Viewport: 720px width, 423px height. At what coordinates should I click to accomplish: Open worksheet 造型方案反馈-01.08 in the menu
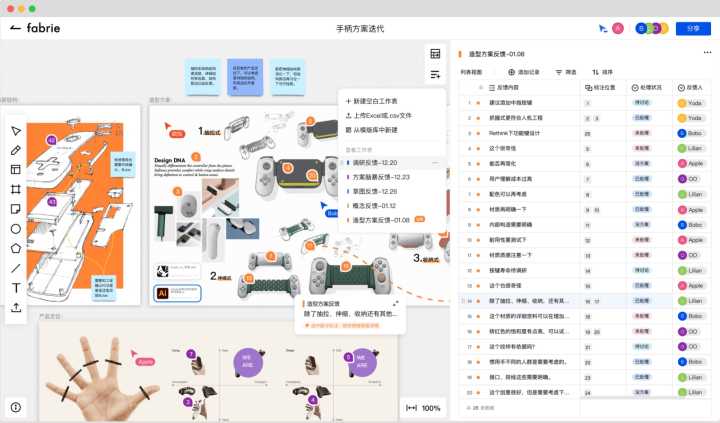391,220
